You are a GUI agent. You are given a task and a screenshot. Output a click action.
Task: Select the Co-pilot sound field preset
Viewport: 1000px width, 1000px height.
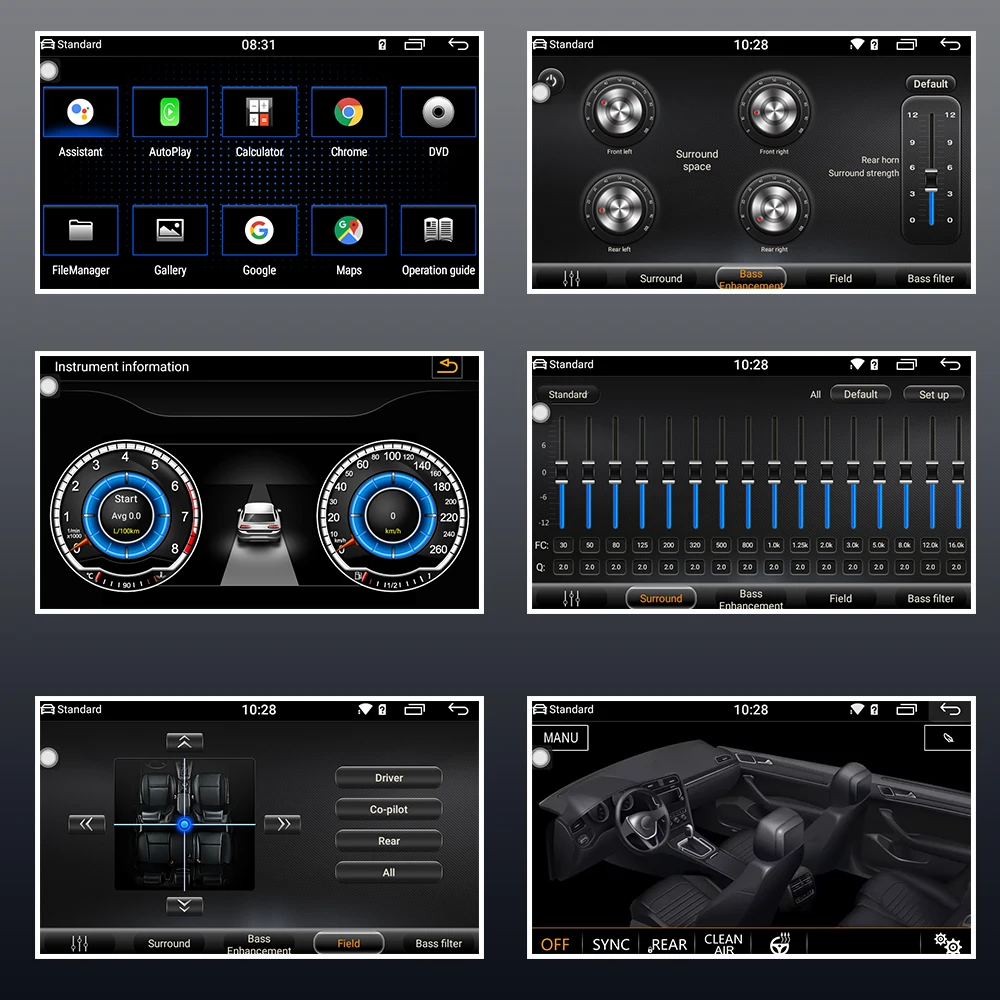tap(388, 809)
